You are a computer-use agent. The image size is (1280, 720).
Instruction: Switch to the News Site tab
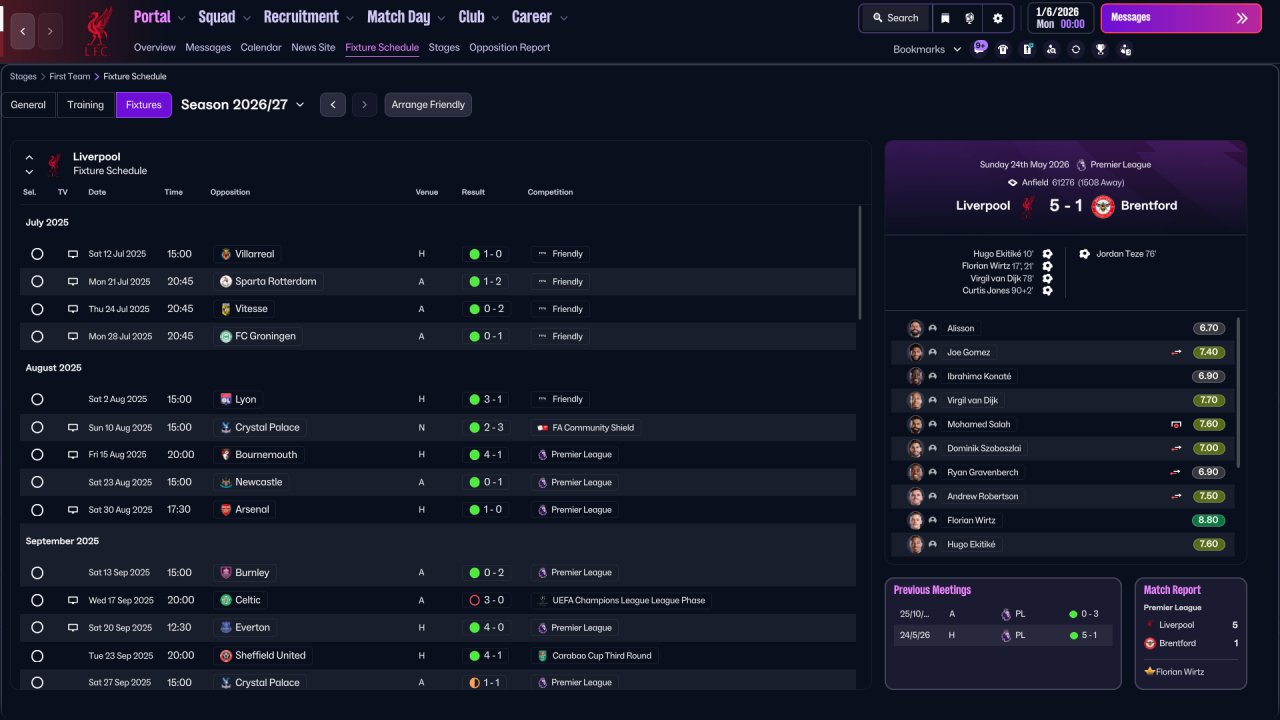(x=313, y=48)
